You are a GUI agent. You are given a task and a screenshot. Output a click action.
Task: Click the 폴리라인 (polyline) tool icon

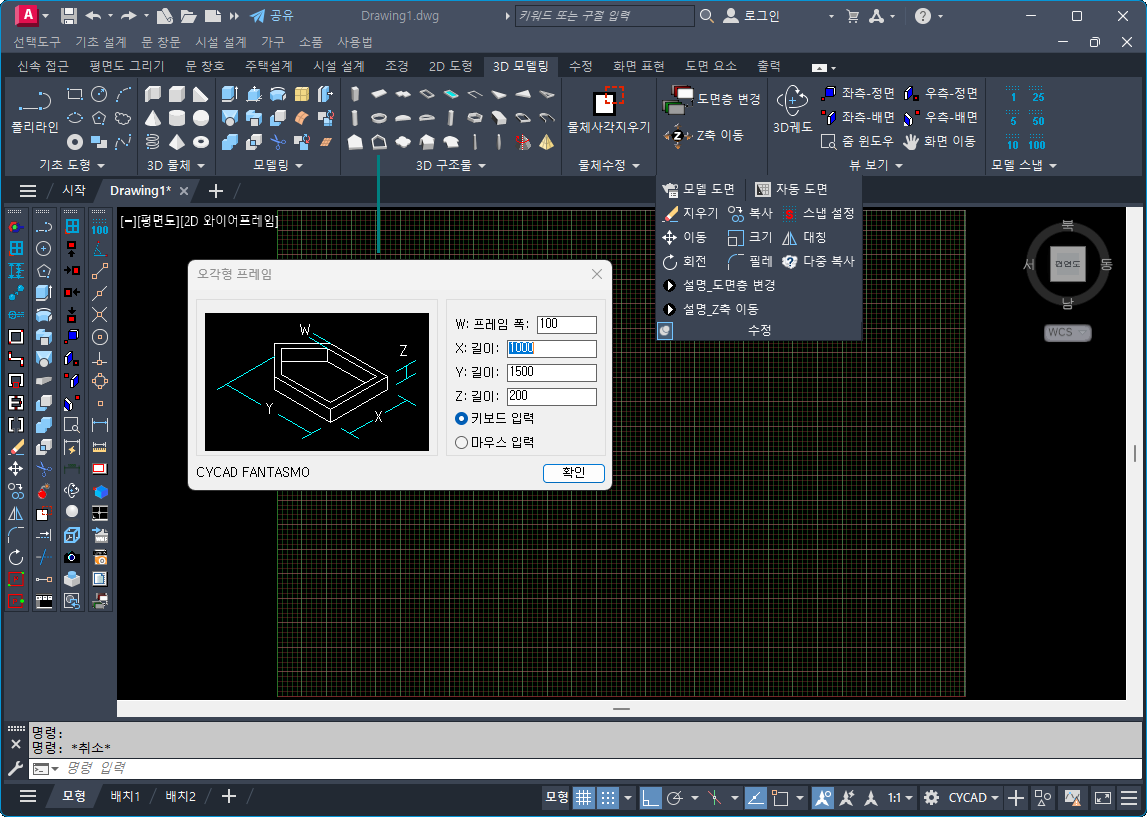pos(34,101)
